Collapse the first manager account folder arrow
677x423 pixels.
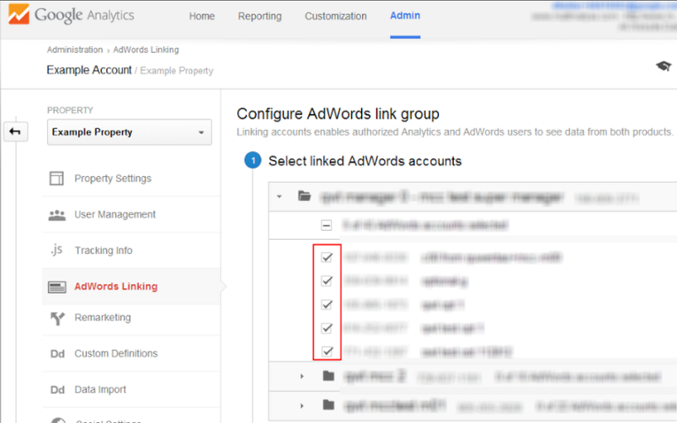click(x=279, y=196)
